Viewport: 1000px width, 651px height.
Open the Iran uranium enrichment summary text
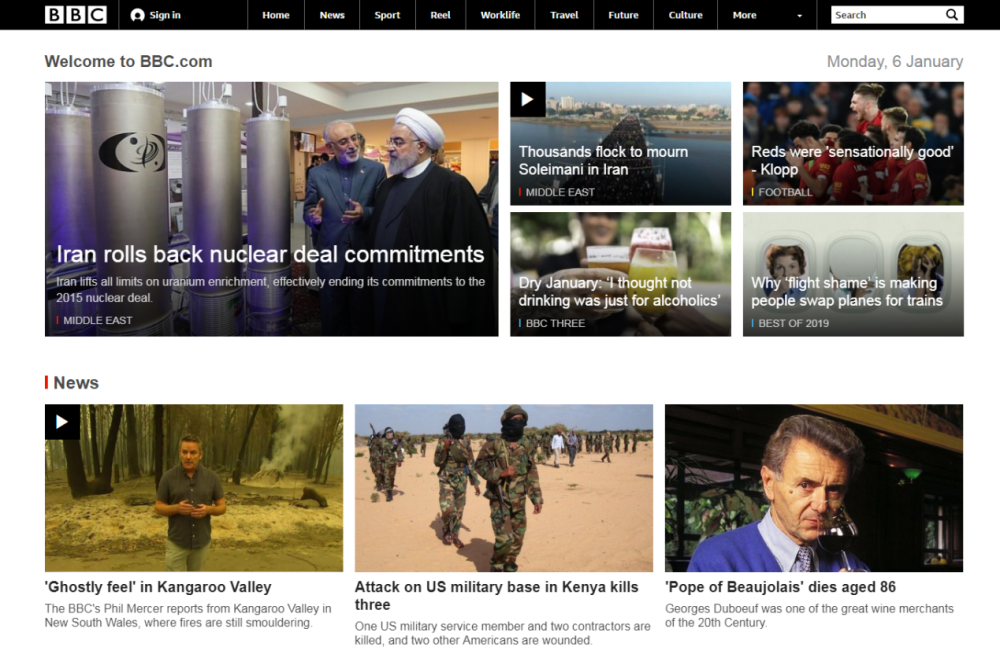point(270,289)
